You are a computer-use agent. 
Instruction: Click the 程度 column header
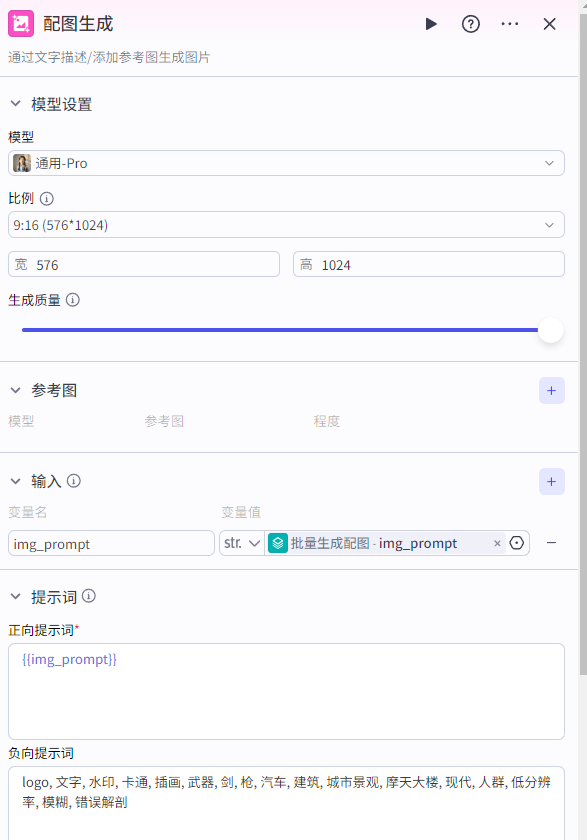tap(327, 421)
